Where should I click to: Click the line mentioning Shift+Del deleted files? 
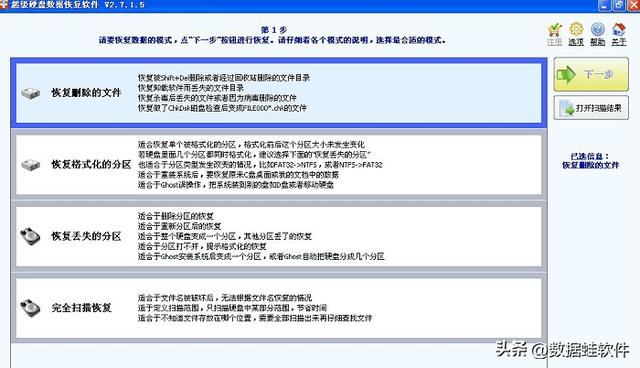pyautogui.click(x=224, y=78)
